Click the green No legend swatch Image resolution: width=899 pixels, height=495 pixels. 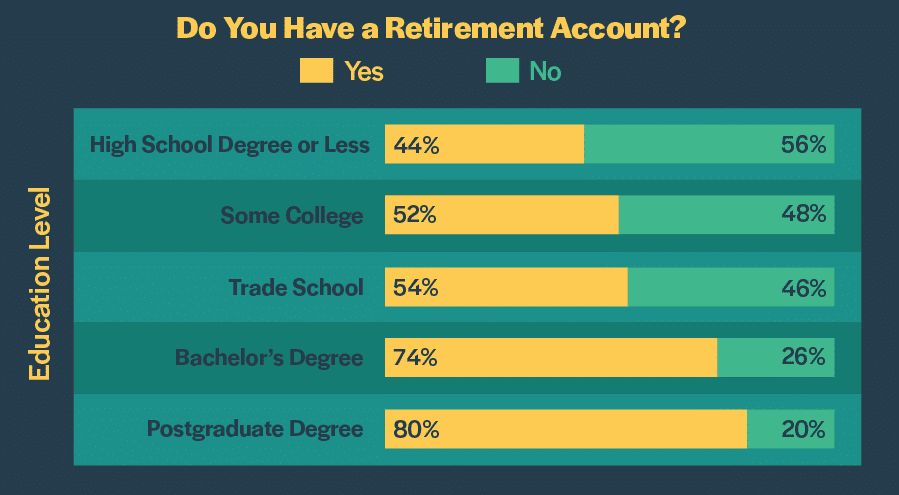(502, 71)
